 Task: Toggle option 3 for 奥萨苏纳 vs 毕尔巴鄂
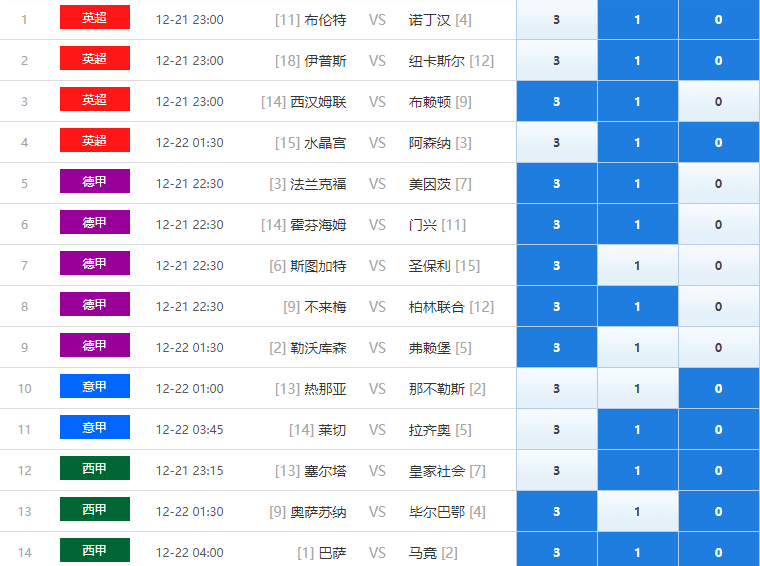[x=557, y=511]
